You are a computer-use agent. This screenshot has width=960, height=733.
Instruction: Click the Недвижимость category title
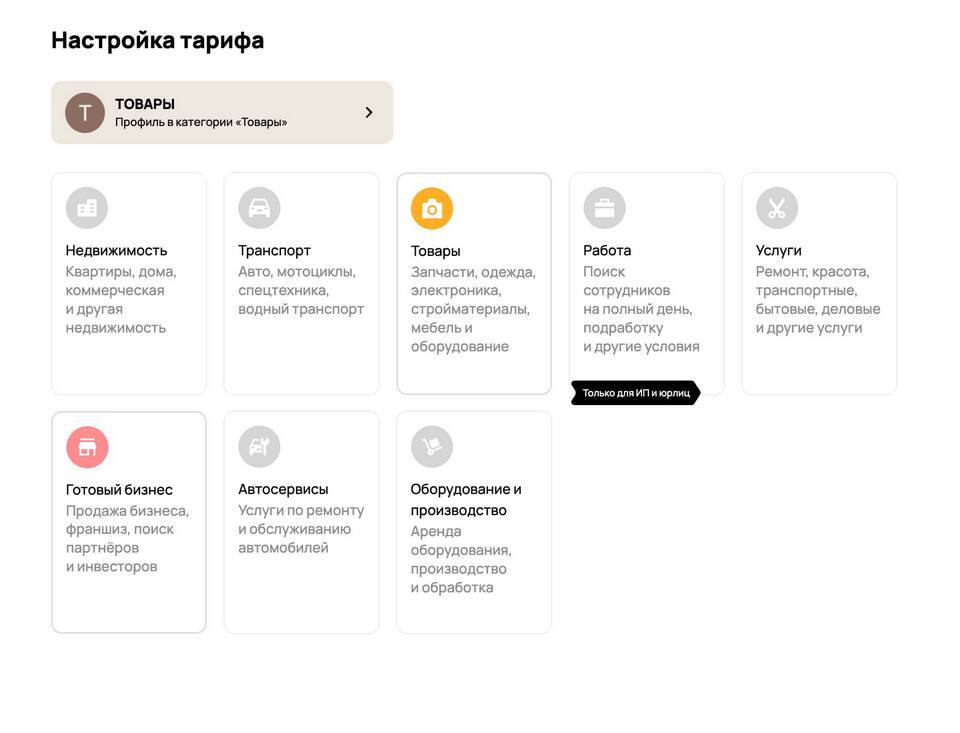tap(116, 250)
